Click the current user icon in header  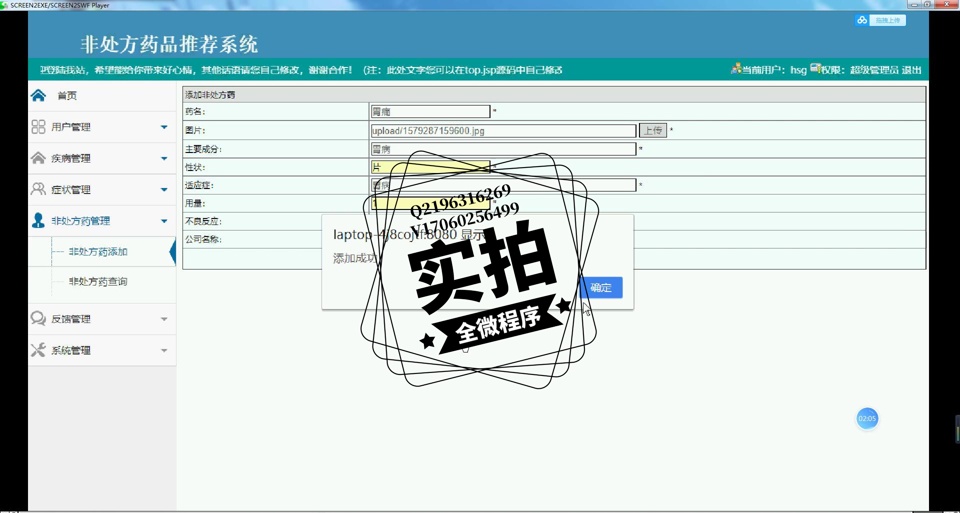(x=736, y=69)
